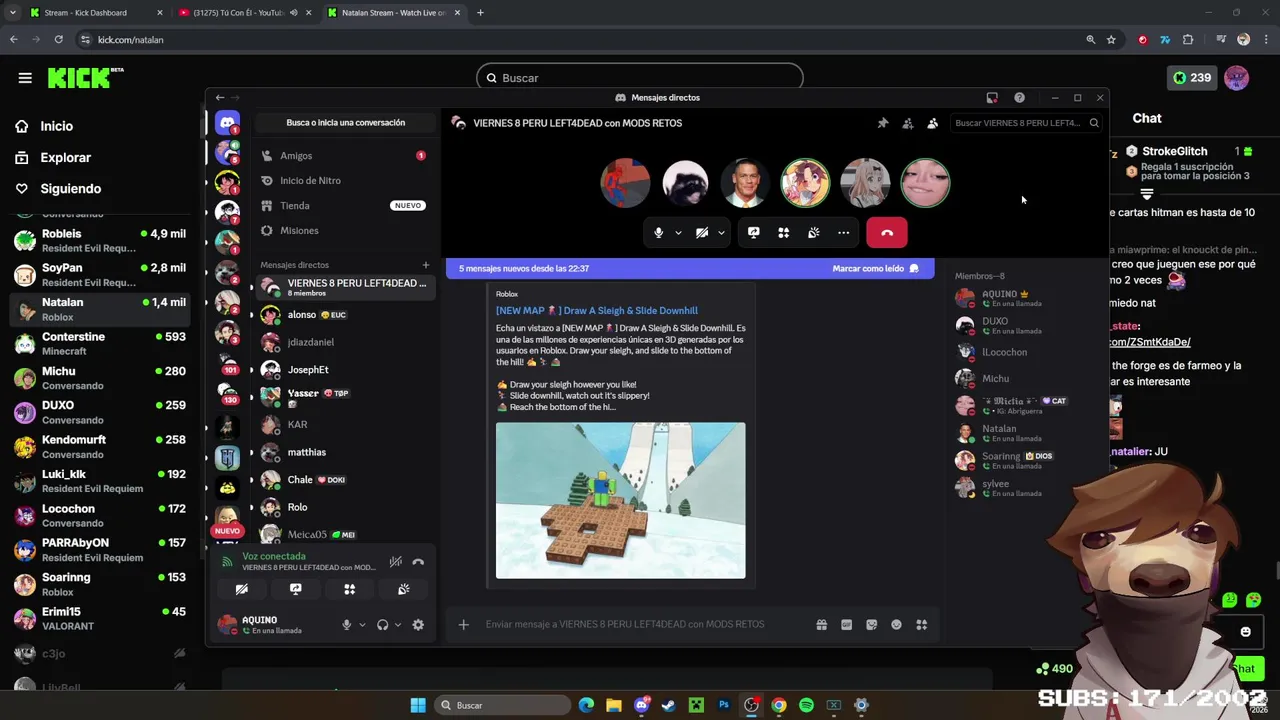Image resolution: width=1280 pixels, height=720 pixels.
Task: Go to Discord direct messages home icon
Action: (228, 123)
